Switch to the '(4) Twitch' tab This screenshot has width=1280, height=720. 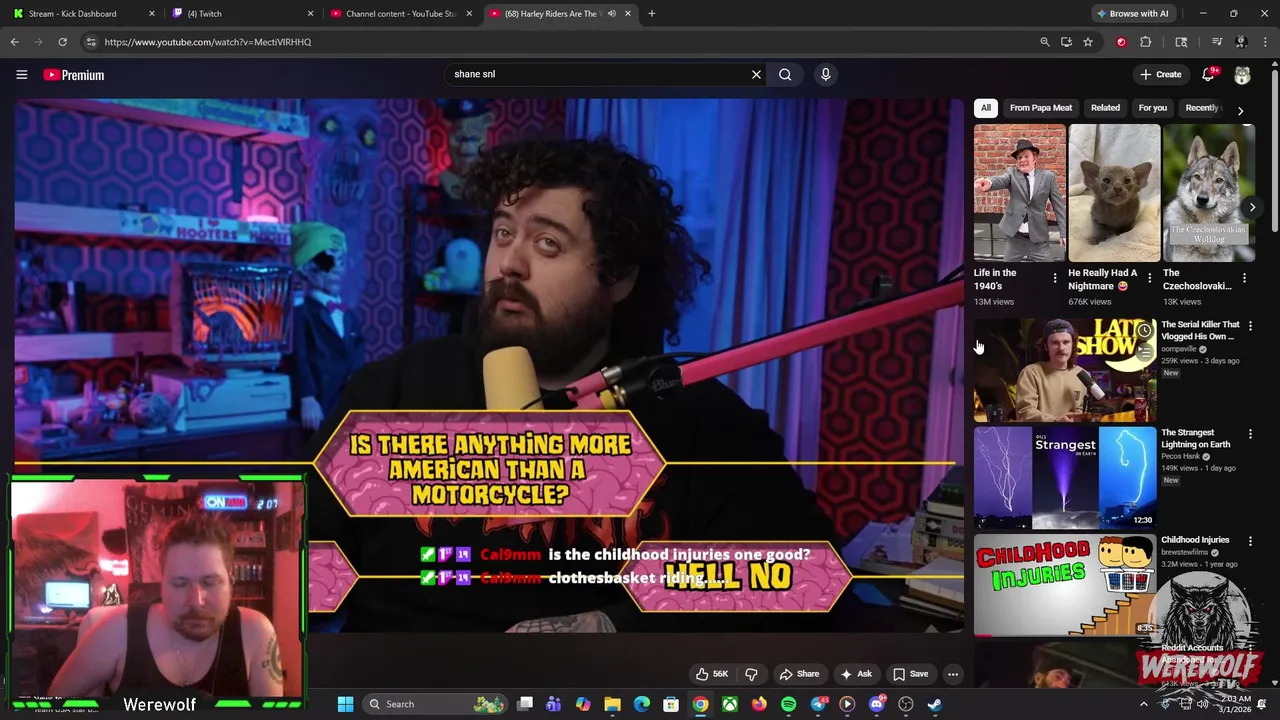click(x=243, y=14)
